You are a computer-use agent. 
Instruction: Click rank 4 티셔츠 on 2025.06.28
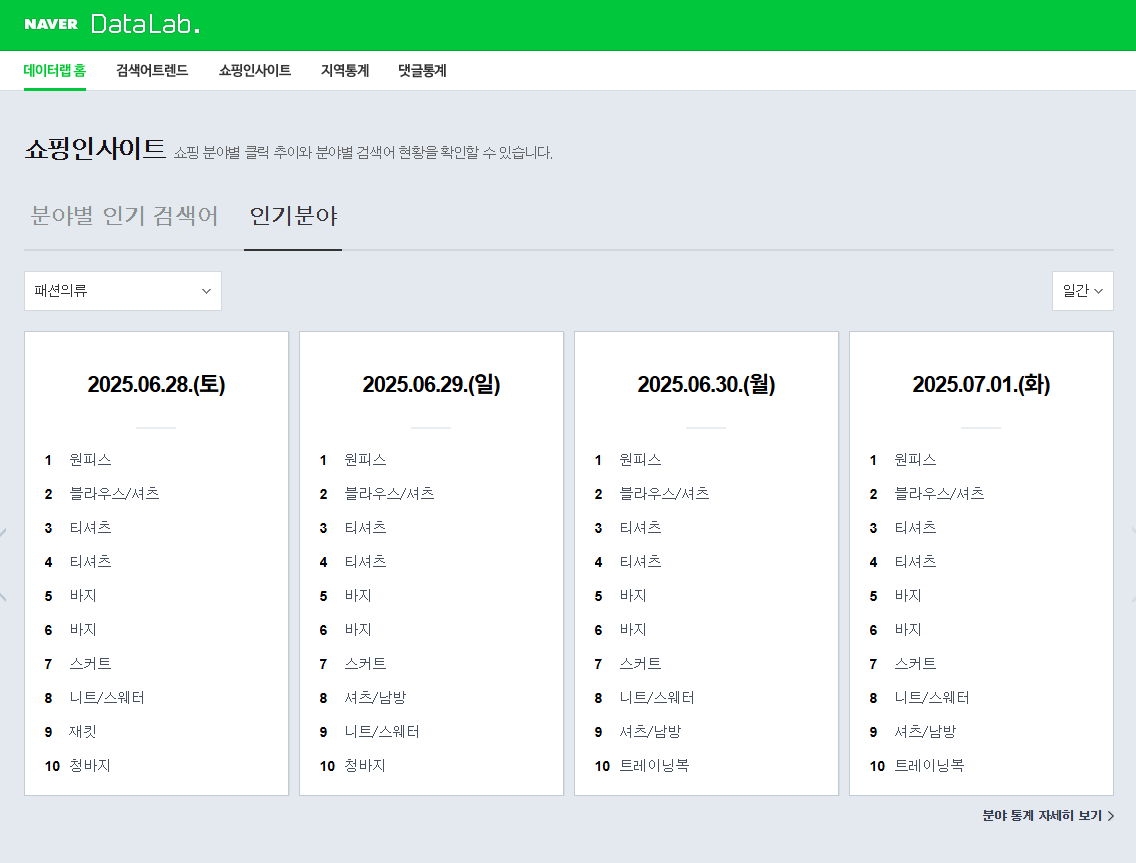coord(90,562)
